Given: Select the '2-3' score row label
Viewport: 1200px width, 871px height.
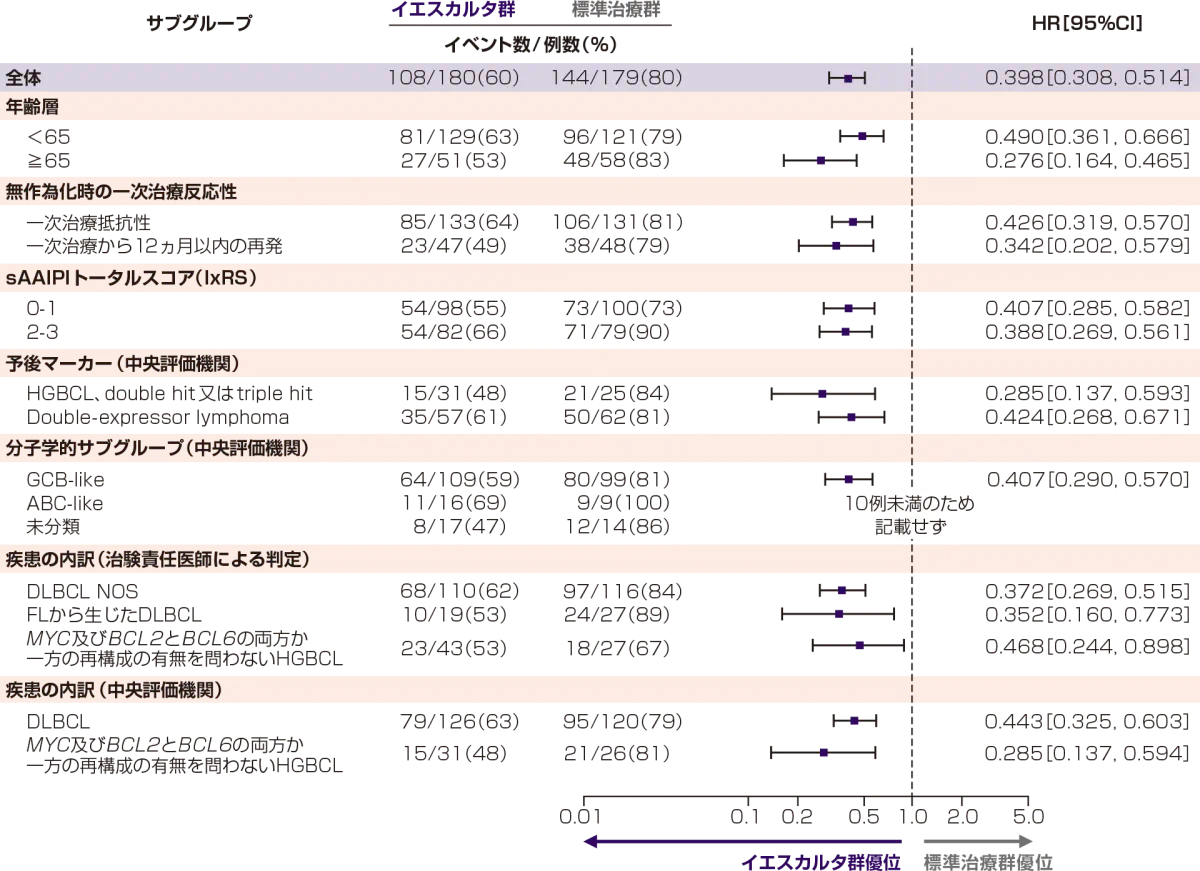Looking at the screenshot, I should pyautogui.click(x=42, y=332).
